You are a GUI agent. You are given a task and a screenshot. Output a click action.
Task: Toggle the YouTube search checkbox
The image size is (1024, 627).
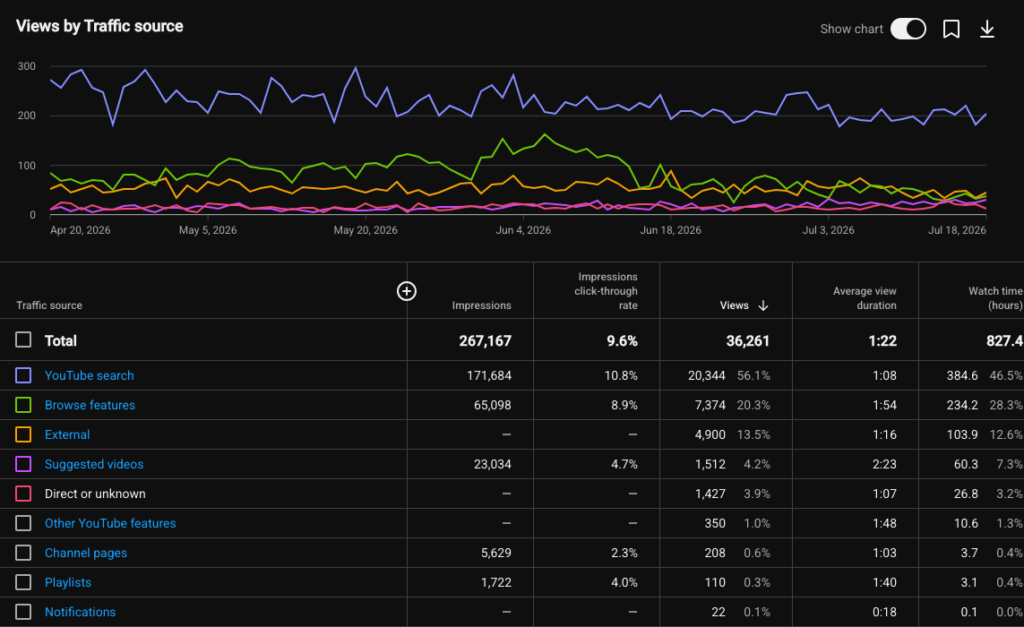24,376
